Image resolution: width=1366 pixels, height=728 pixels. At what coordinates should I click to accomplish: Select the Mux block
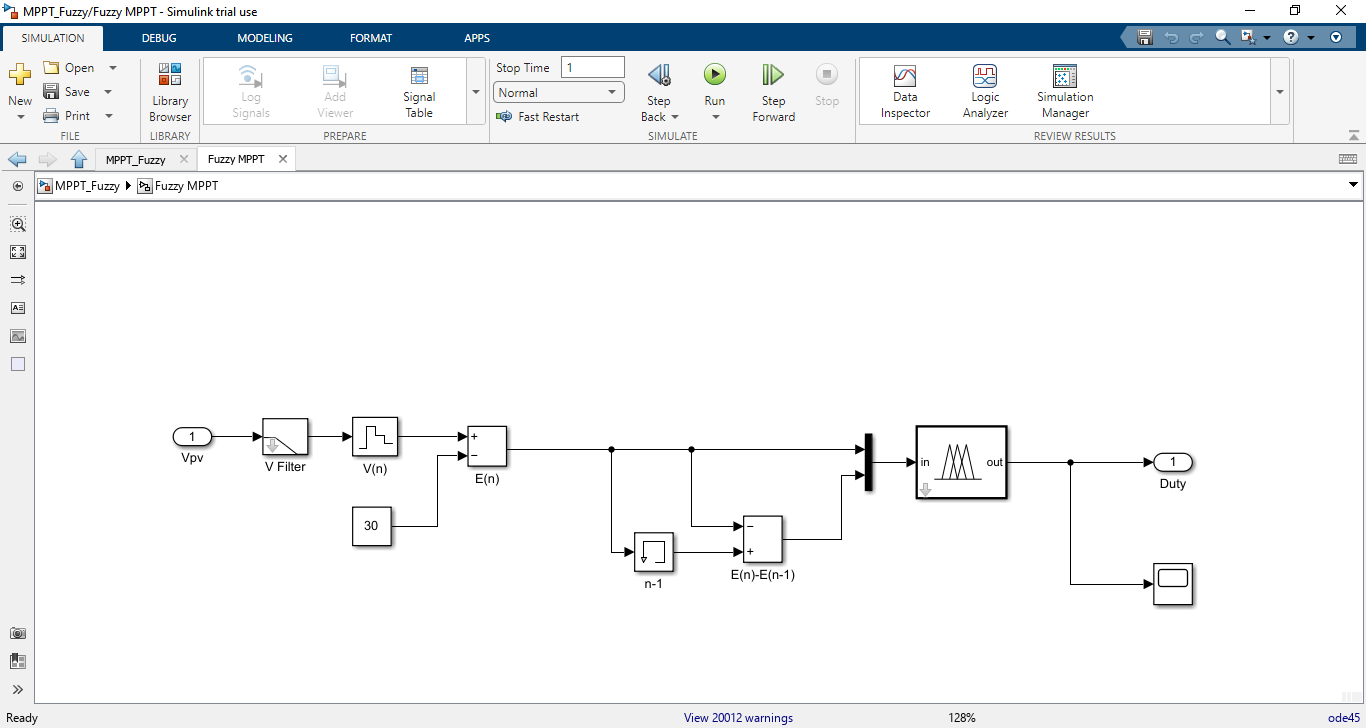click(x=868, y=463)
